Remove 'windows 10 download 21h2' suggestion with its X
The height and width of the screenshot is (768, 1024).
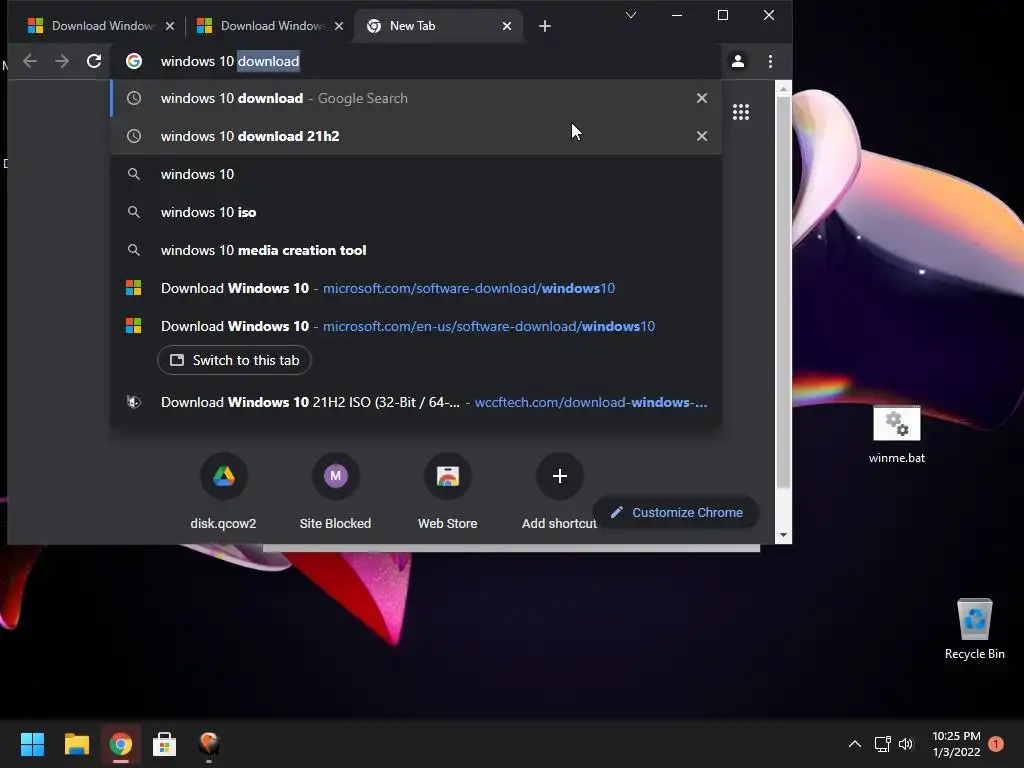[702, 136]
